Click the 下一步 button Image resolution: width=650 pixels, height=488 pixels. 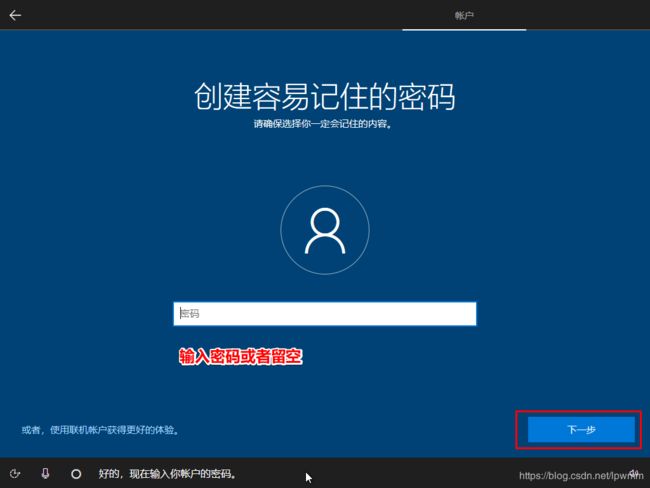(581, 430)
